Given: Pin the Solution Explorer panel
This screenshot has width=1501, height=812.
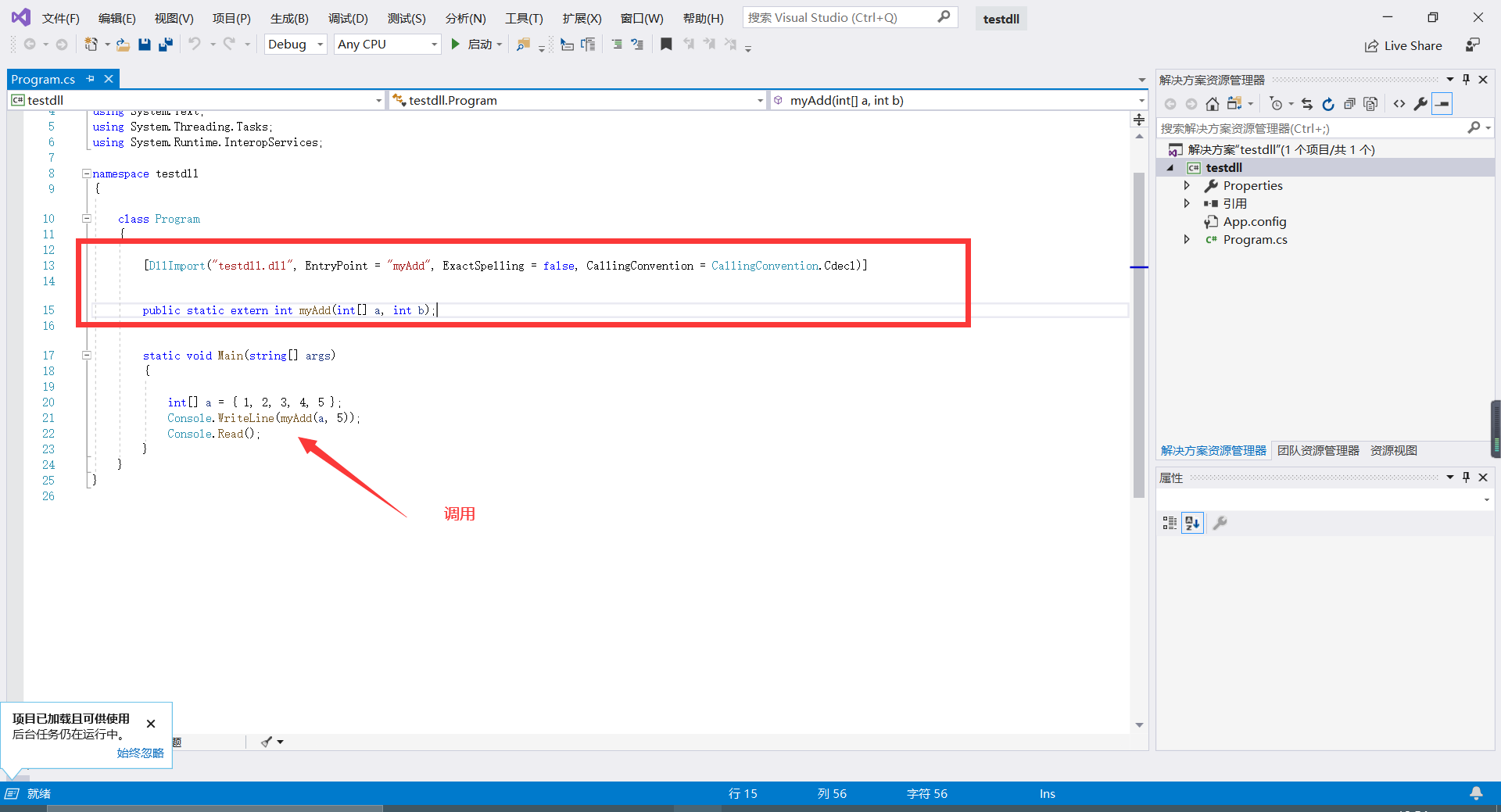Looking at the screenshot, I should click(x=1467, y=80).
